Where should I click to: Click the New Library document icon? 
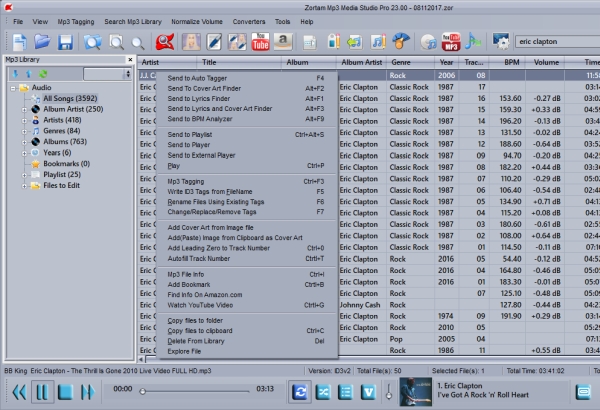click(x=20, y=42)
